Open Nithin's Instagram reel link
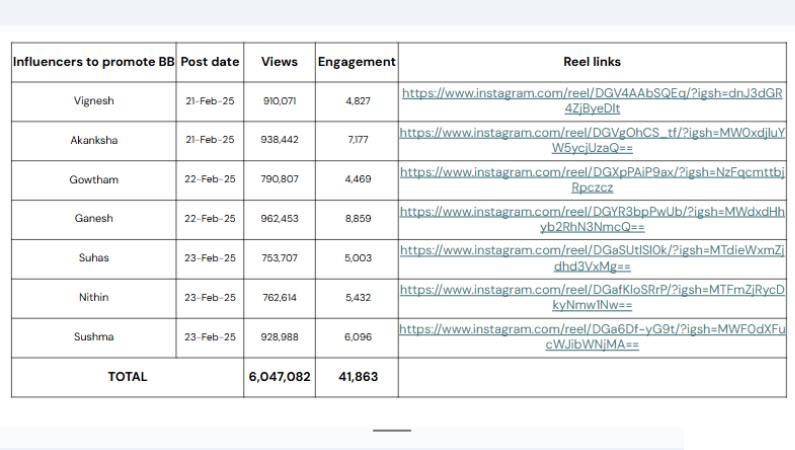795x450 pixels. (591, 290)
